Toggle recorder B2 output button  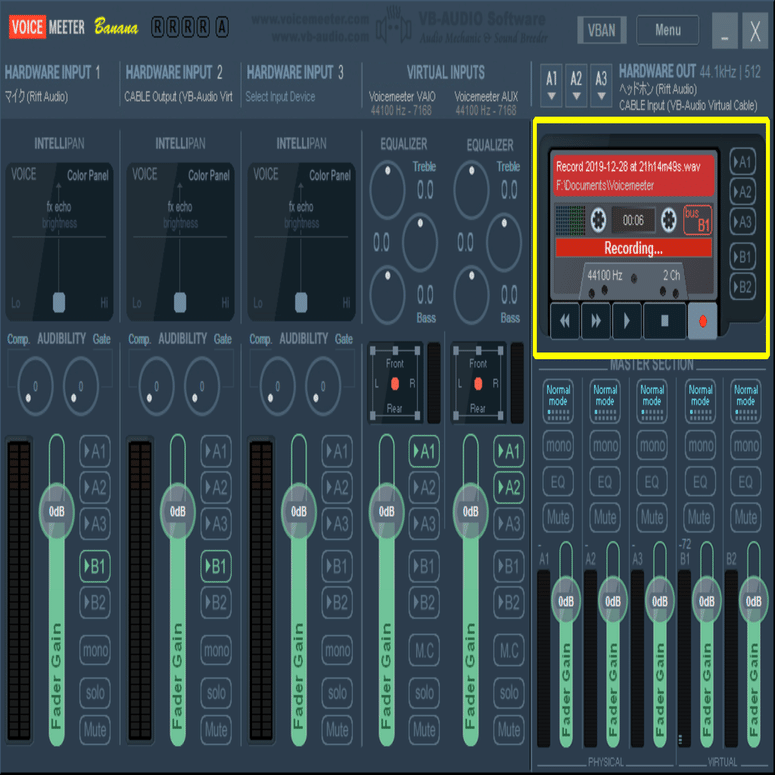742,287
